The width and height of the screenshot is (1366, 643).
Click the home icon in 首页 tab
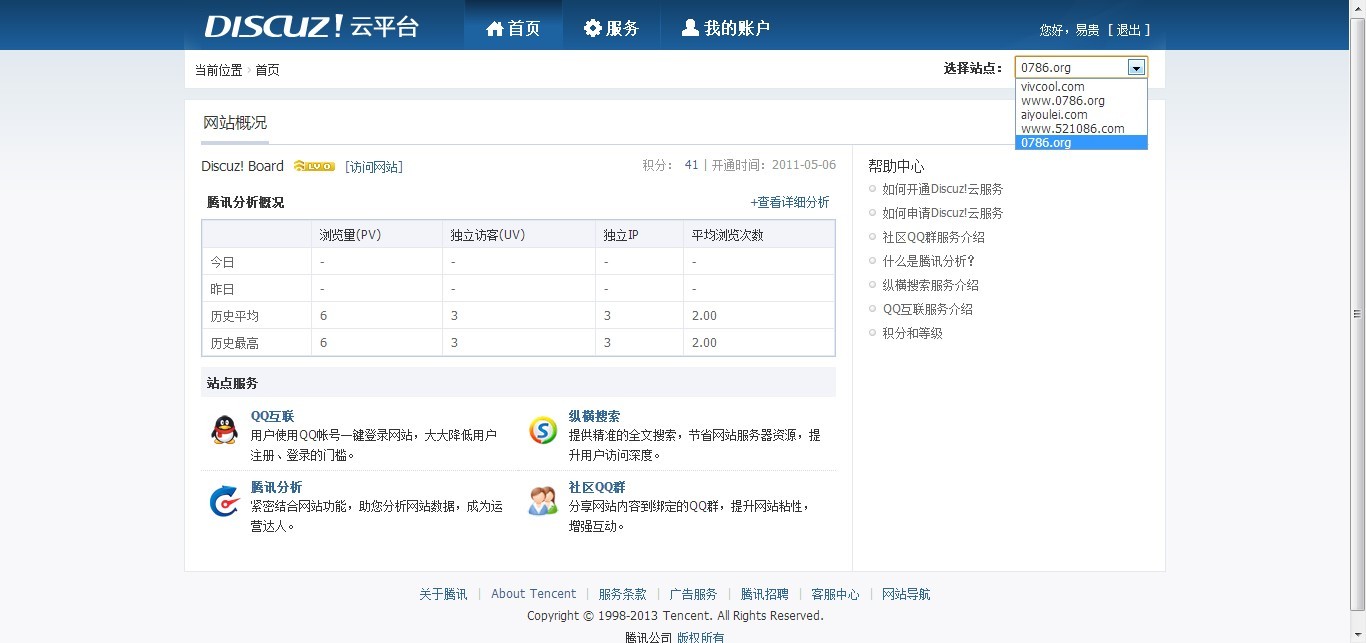tap(494, 28)
